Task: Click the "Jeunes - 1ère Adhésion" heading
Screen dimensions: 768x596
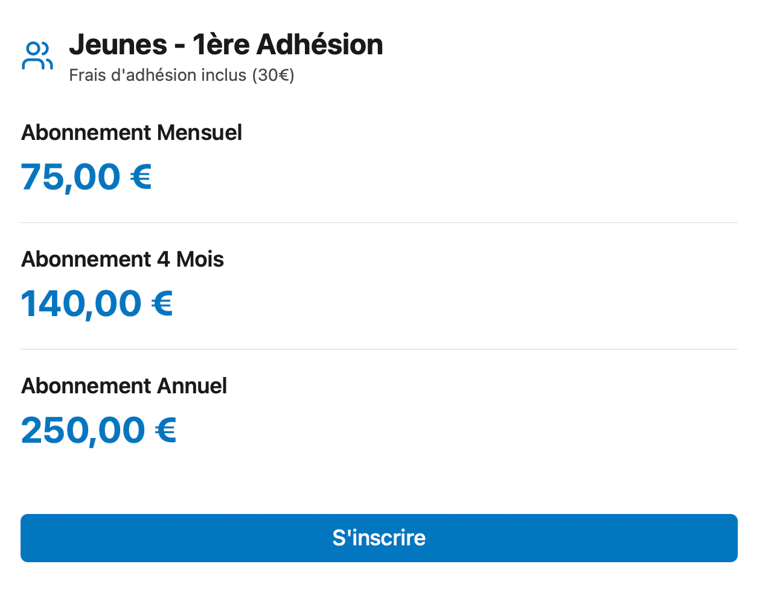Action: pyautogui.click(x=225, y=45)
